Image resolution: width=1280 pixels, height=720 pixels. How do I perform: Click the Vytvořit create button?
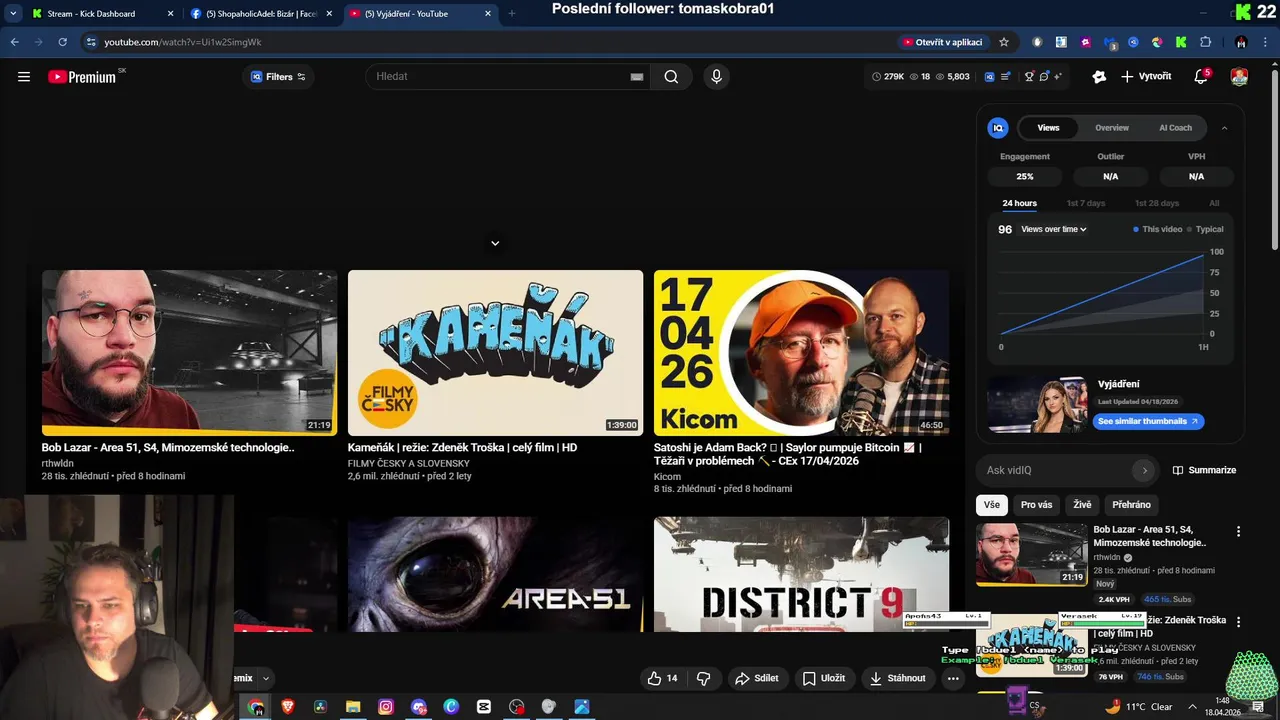pos(1146,76)
